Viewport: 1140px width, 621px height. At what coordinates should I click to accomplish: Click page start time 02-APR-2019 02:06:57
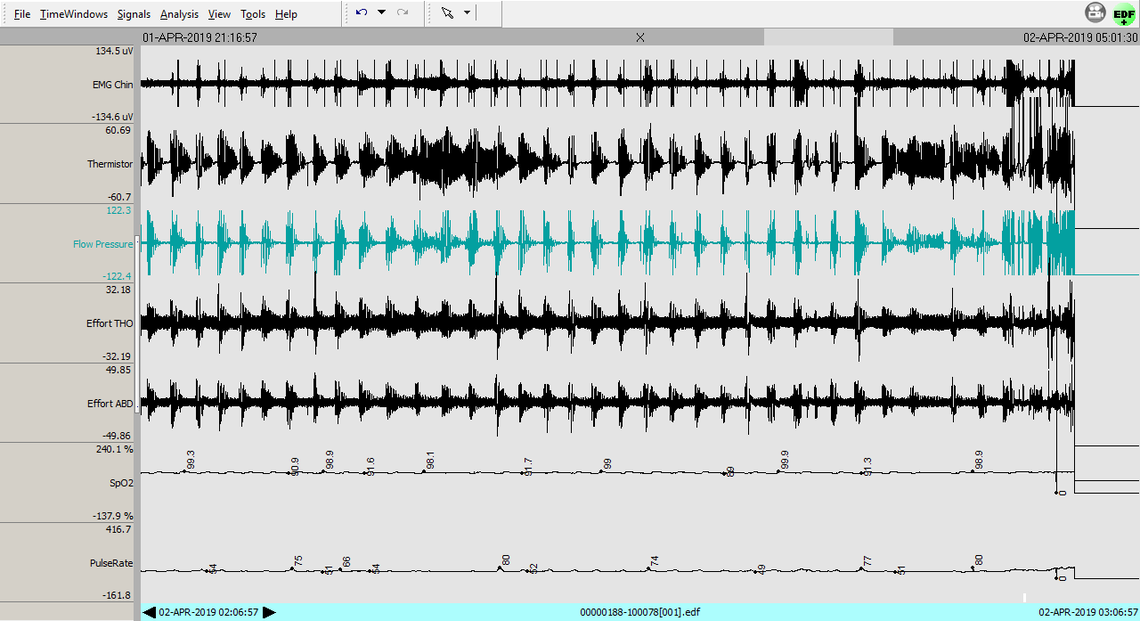209,612
